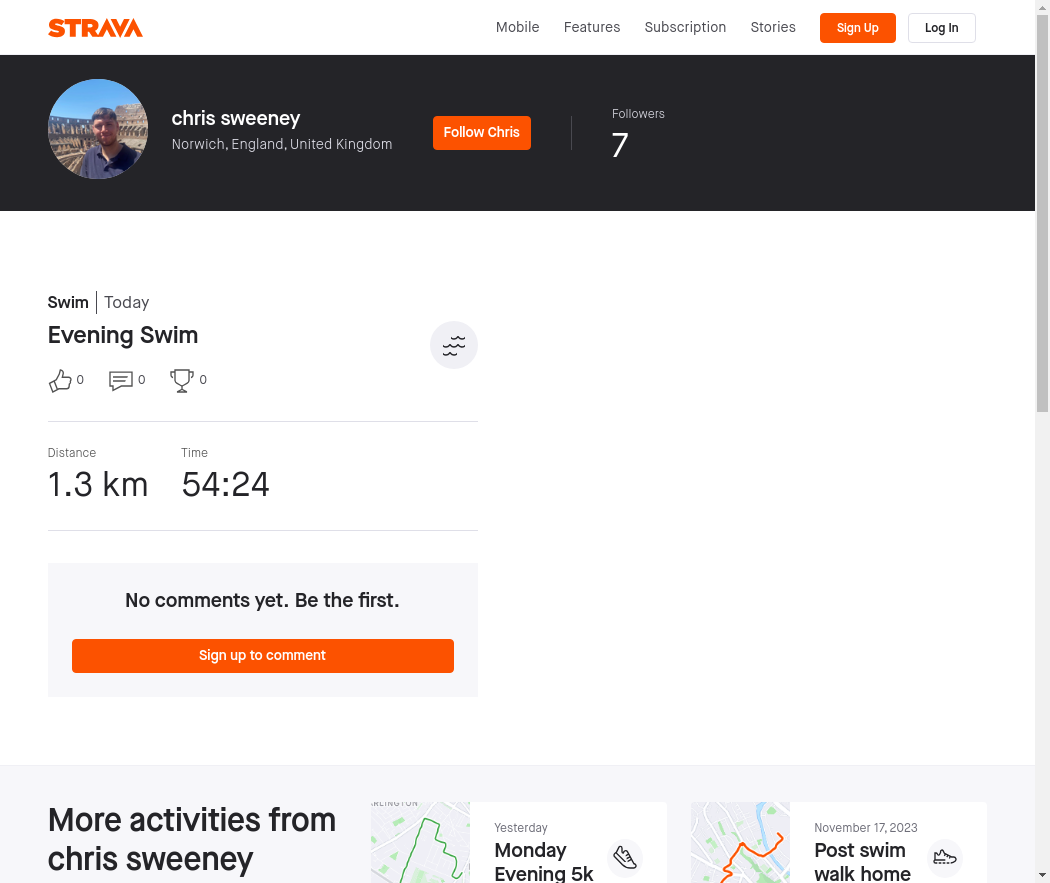The image size is (1050, 883).
Task: Click the Sign Up button
Action: [x=857, y=28]
